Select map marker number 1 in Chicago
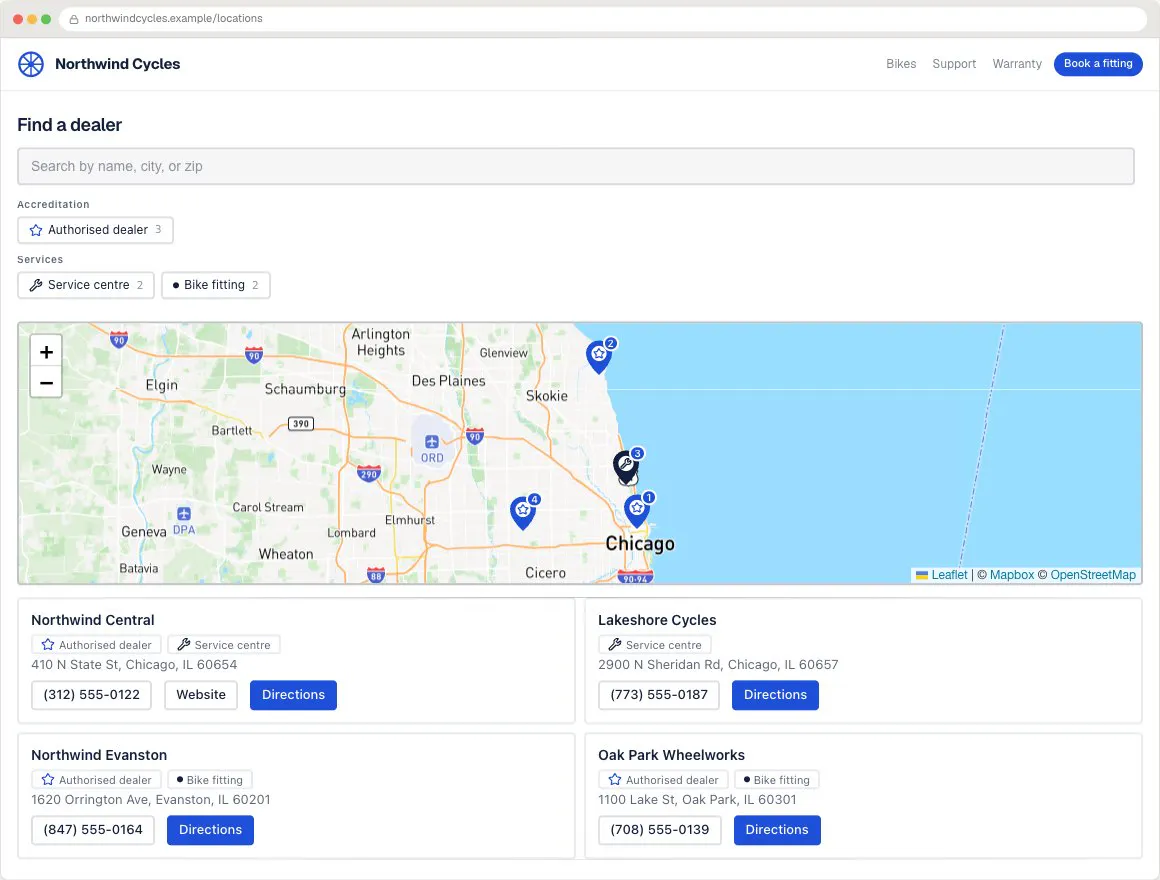This screenshot has width=1160, height=880. click(x=637, y=510)
